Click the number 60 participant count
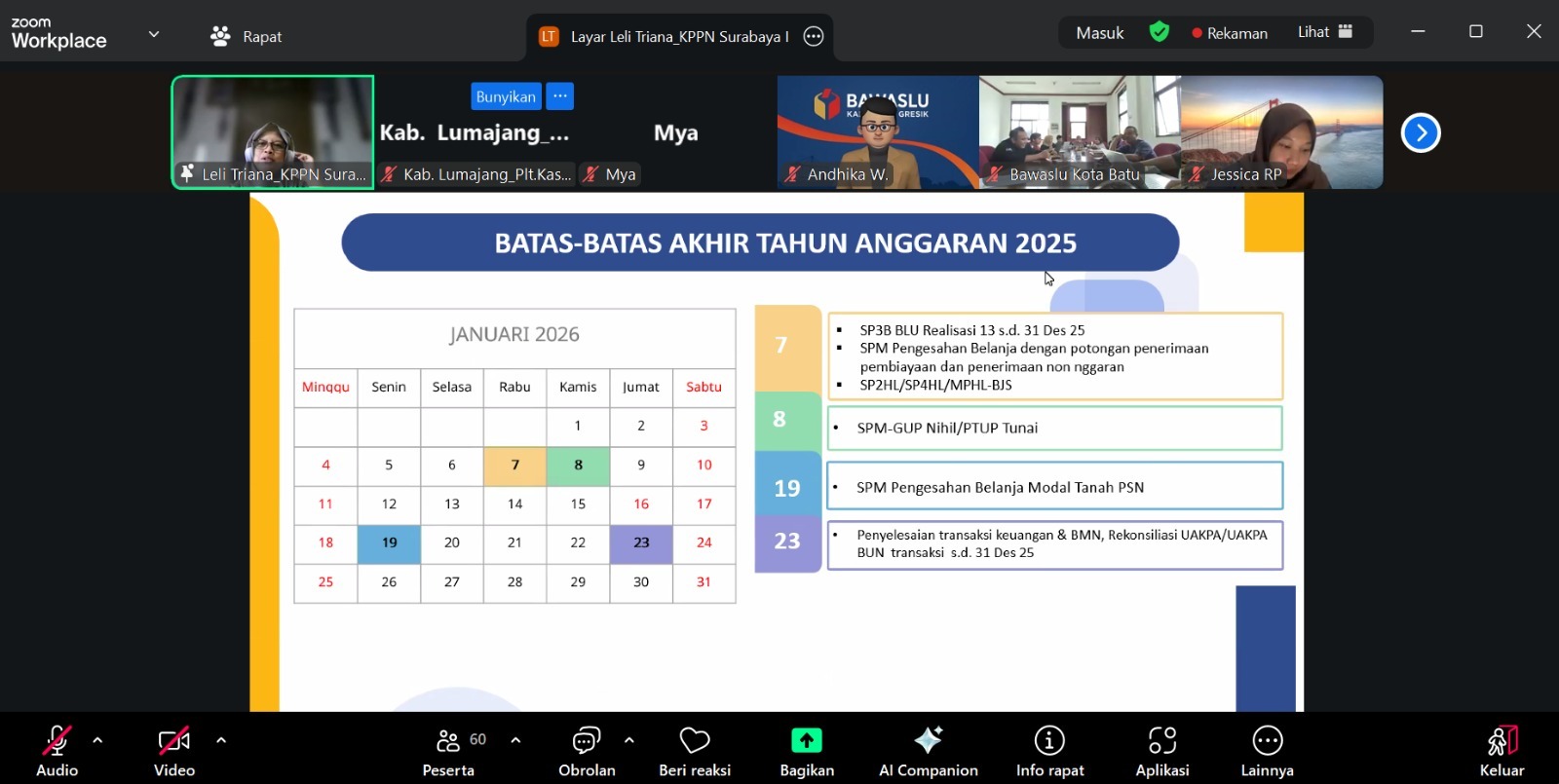The image size is (1559, 784). point(477,739)
